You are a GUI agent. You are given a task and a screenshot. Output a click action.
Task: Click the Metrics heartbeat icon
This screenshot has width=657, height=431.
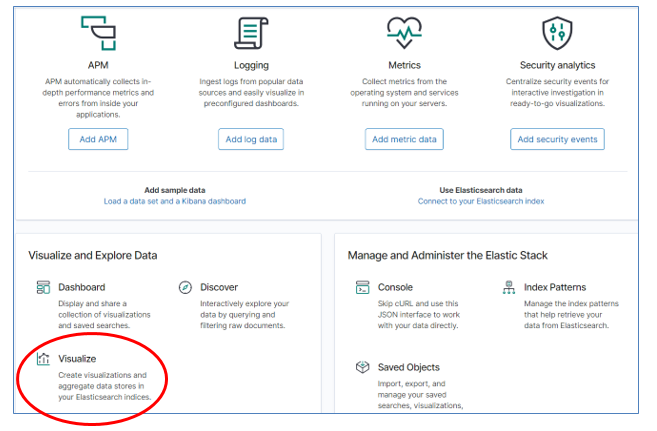click(404, 33)
